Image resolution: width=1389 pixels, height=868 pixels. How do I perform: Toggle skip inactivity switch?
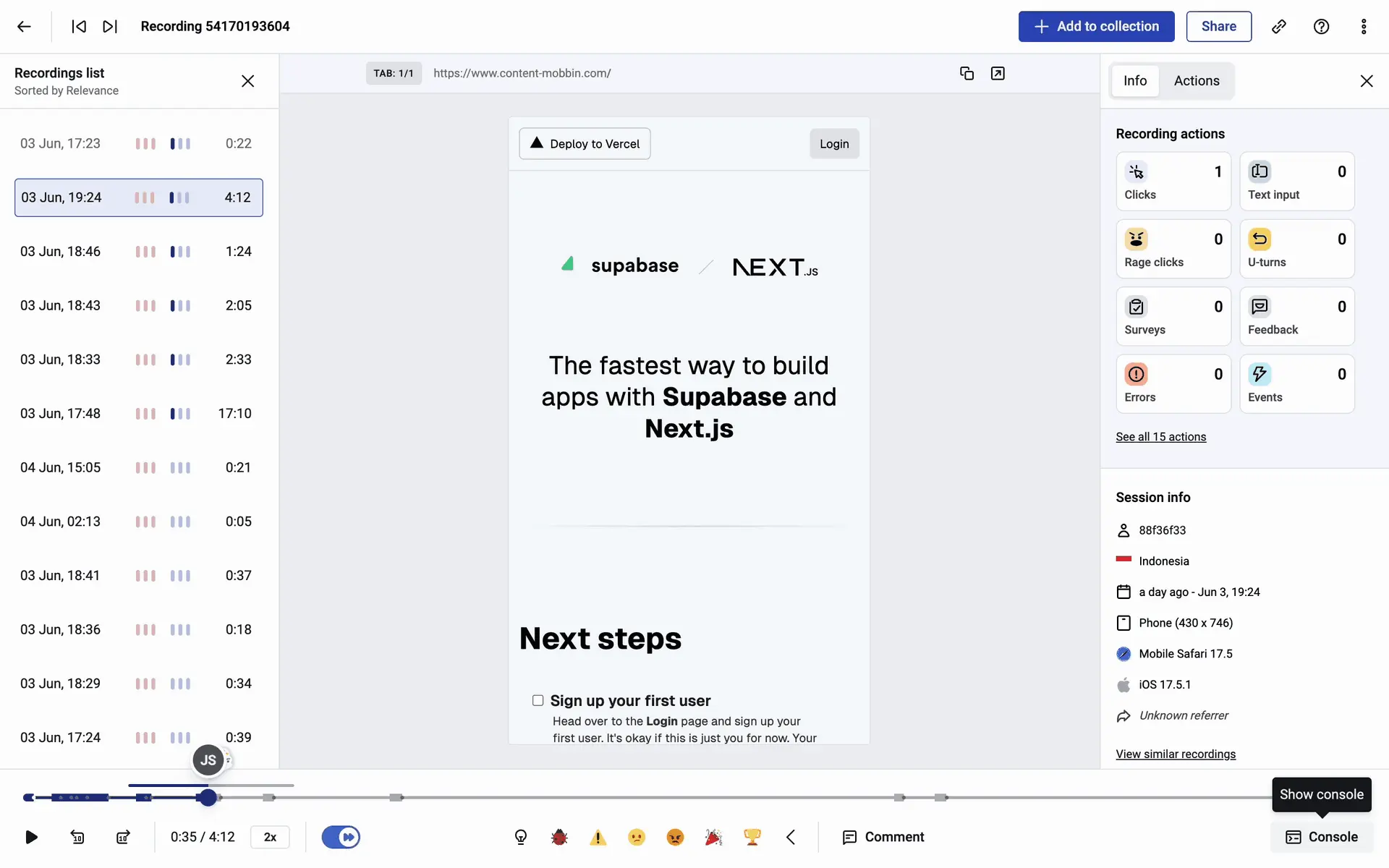341,837
